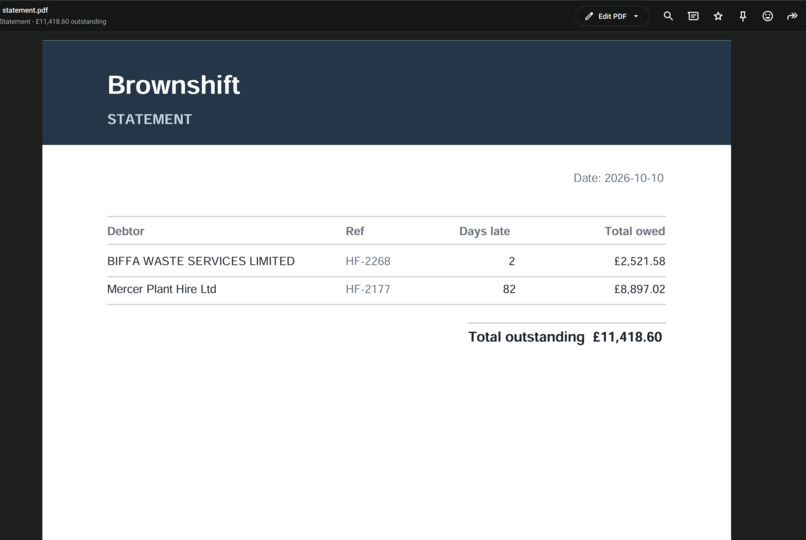The width and height of the screenshot is (806, 540).
Task: Select the reference HF-2177
Action: tap(368, 289)
